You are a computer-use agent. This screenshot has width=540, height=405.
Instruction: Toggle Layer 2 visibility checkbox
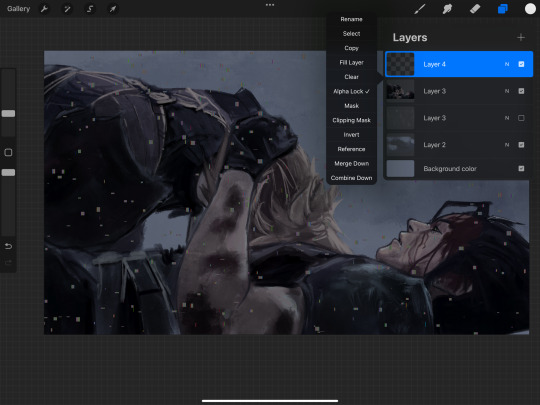(x=521, y=145)
